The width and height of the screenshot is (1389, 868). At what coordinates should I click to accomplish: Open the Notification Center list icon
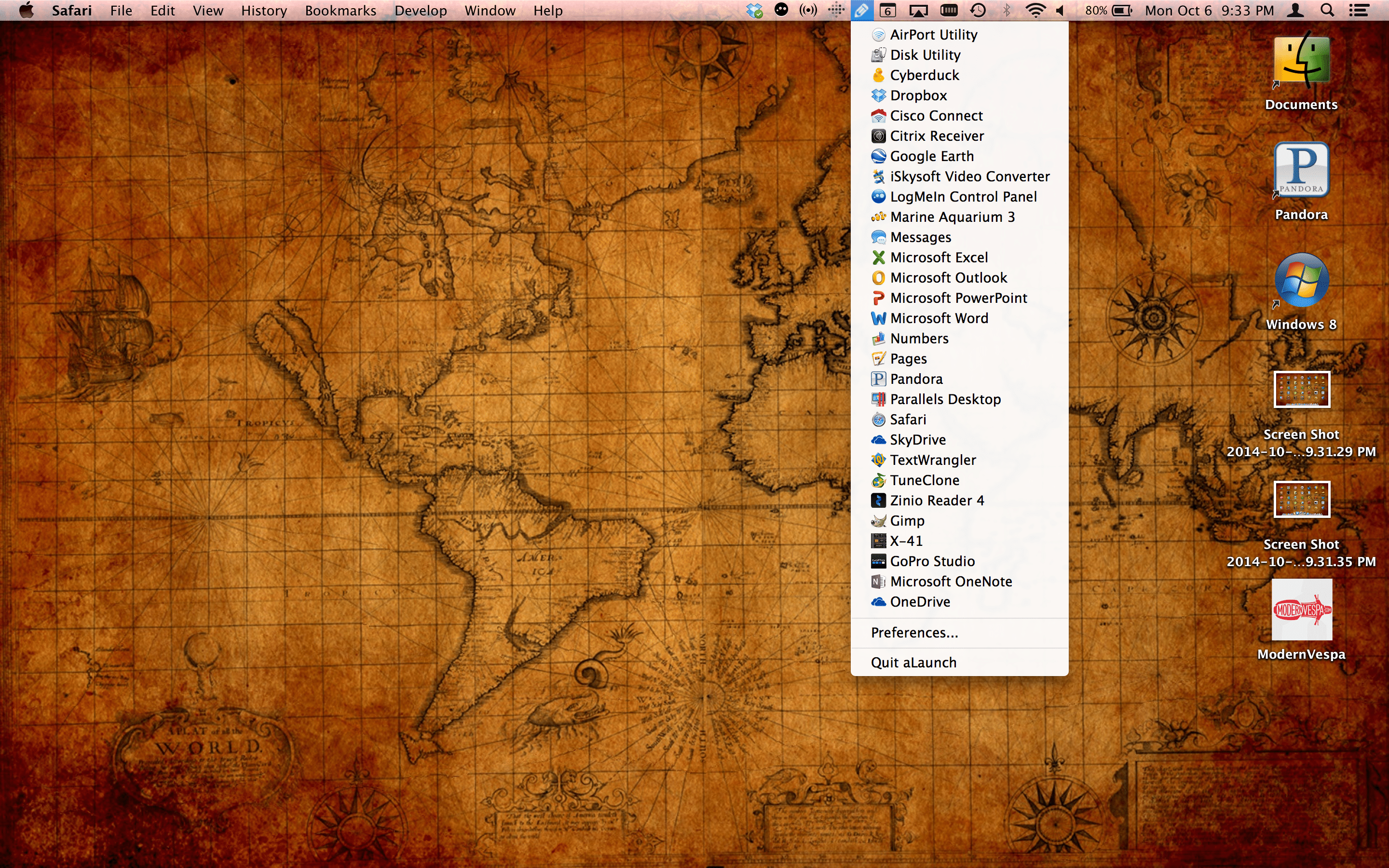pyautogui.click(x=1359, y=10)
